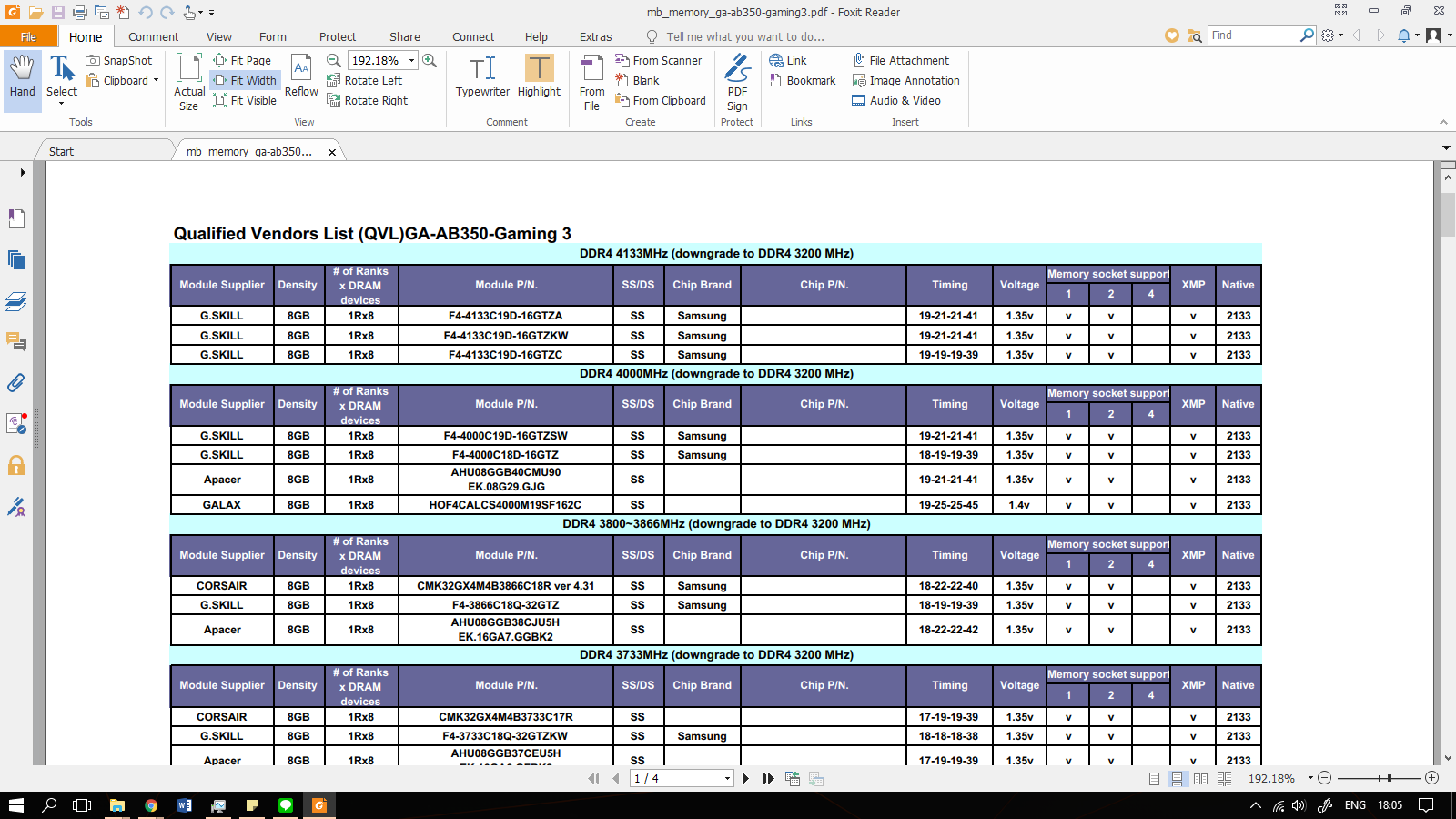Open the user account dropdown
Image resolution: width=1456 pixels, height=819 pixels.
click(1439, 35)
